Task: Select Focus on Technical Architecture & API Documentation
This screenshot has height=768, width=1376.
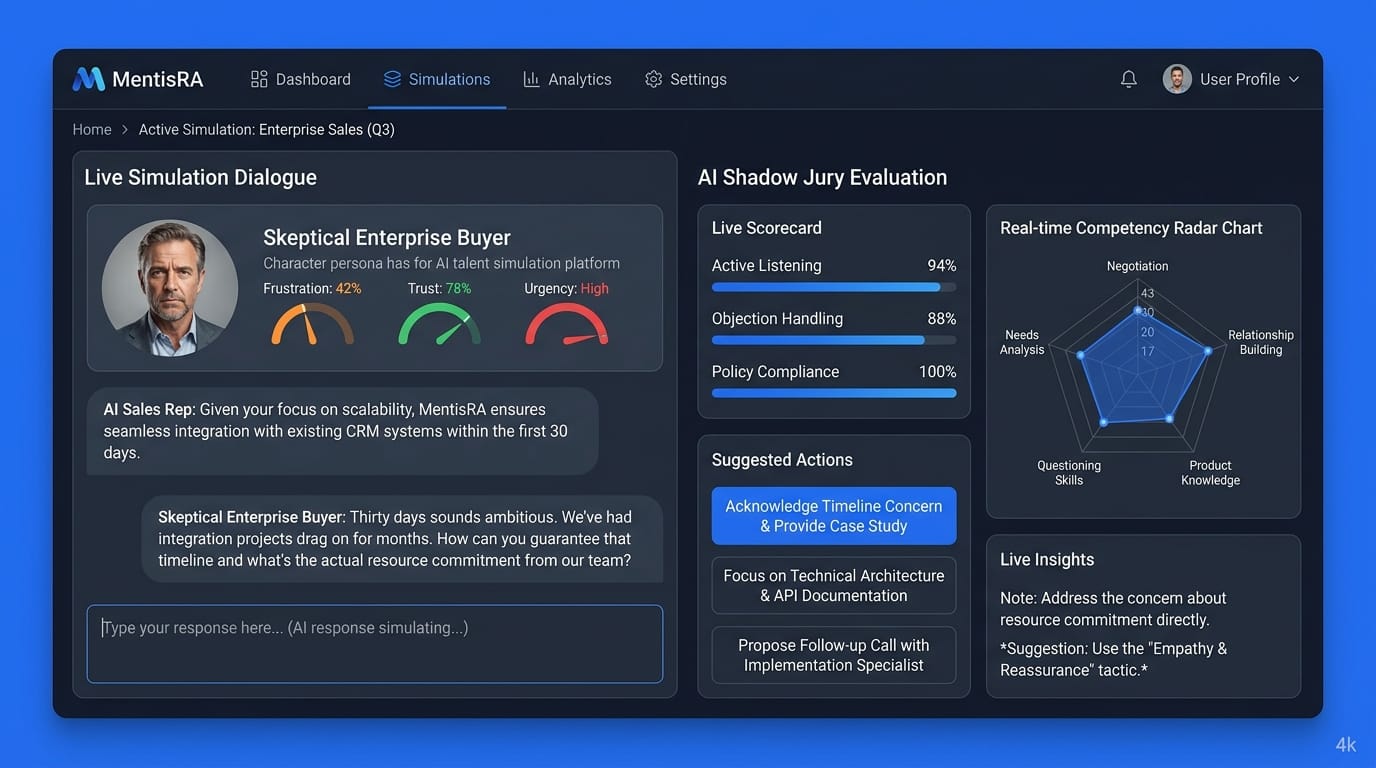Action: click(834, 585)
